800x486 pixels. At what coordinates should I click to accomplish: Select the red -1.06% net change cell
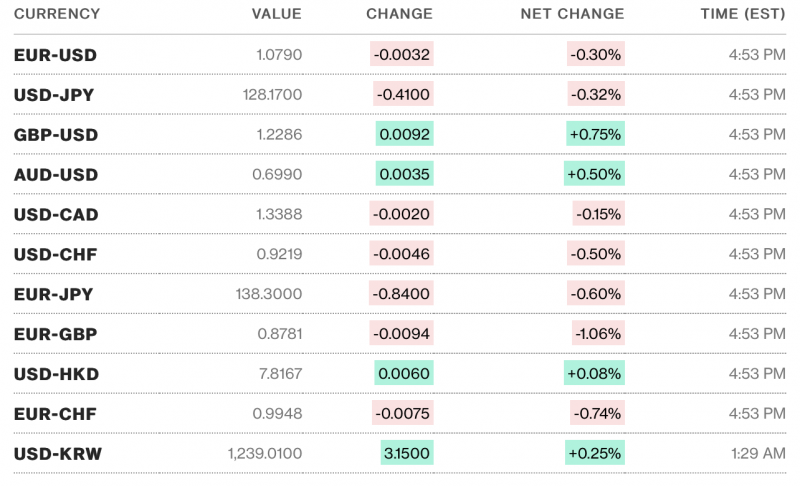tap(598, 334)
